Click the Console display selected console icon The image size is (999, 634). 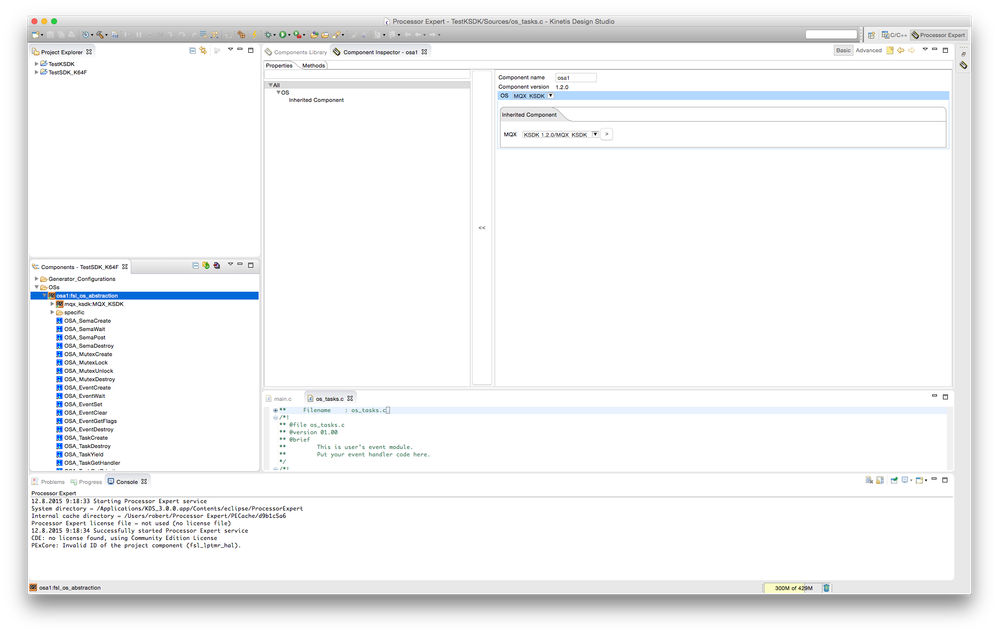(905, 480)
